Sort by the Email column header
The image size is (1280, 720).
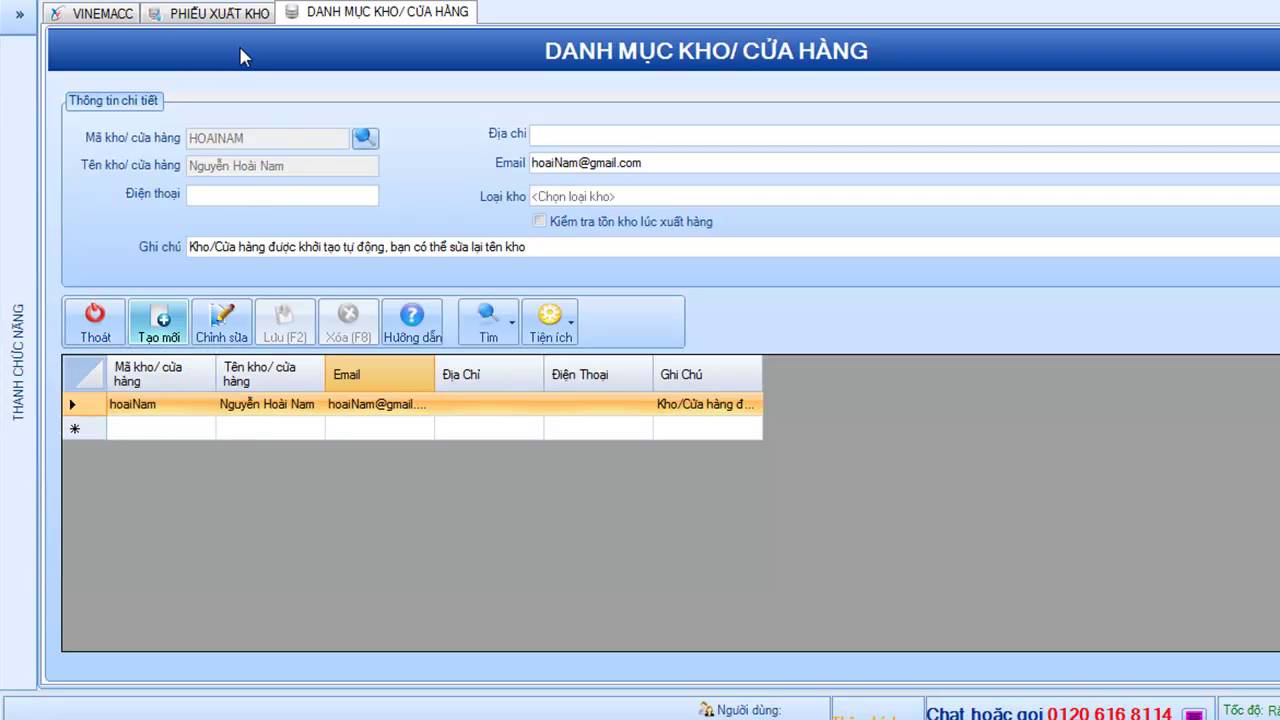[379, 374]
